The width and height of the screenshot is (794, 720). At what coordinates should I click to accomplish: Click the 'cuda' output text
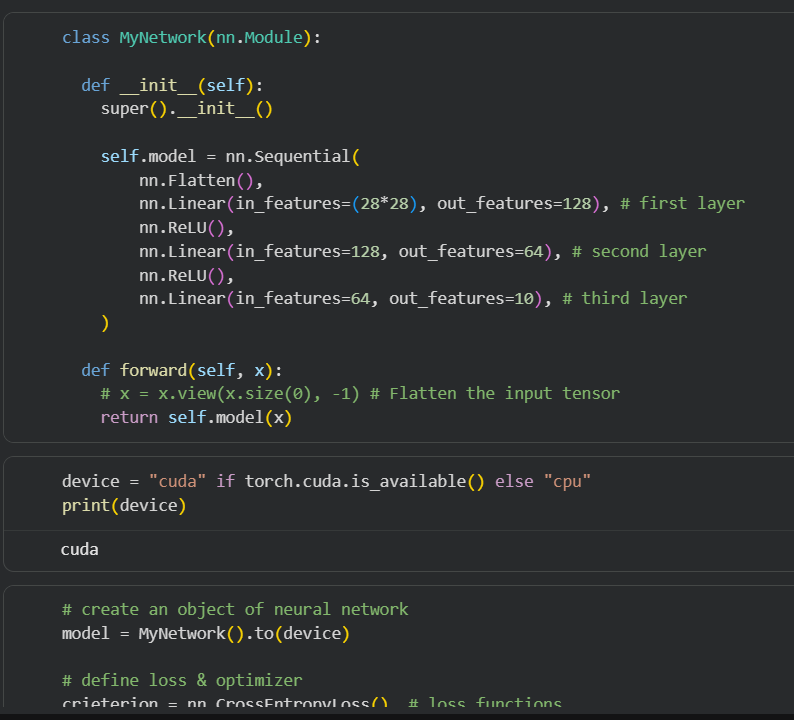pyautogui.click(x=80, y=549)
